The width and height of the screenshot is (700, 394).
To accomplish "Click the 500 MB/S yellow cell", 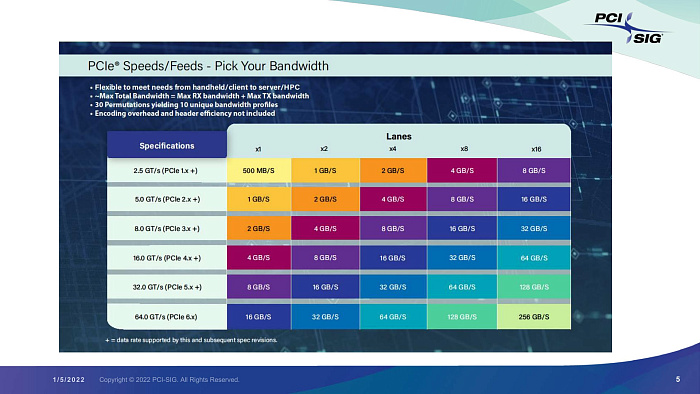I will pyautogui.click(x=258, y=170).
